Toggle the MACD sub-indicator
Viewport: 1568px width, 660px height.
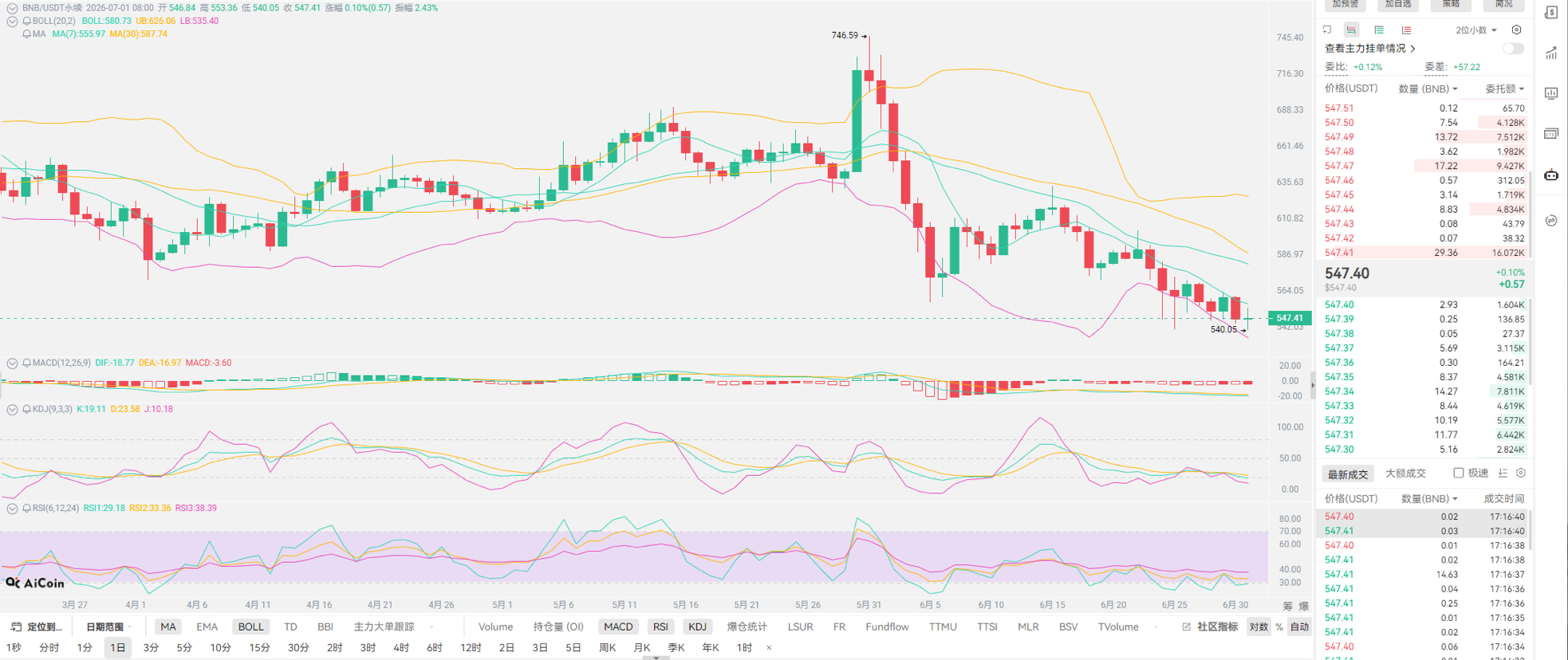tap(618, 627)
